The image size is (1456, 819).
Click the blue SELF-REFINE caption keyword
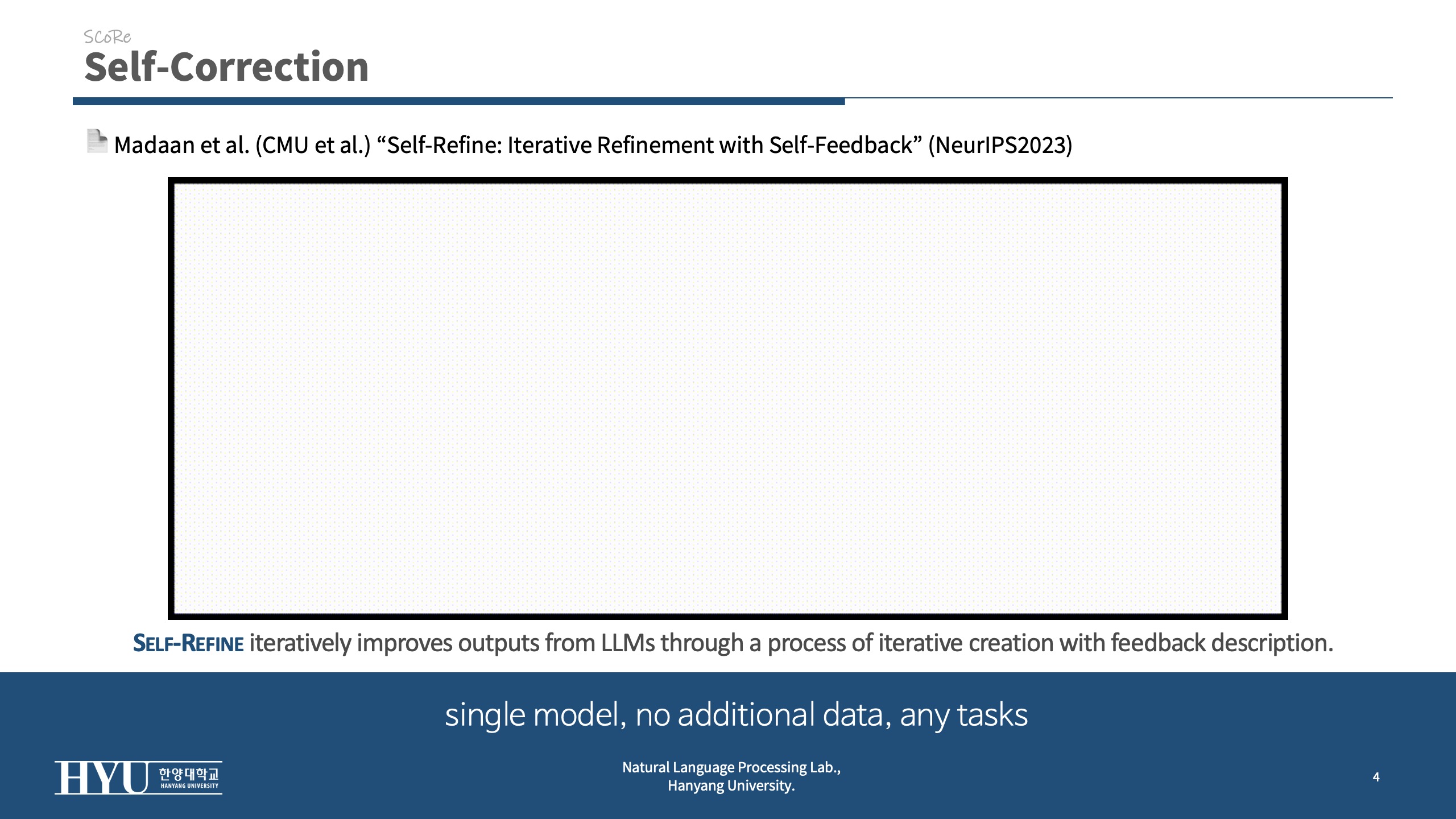(188, 643)
